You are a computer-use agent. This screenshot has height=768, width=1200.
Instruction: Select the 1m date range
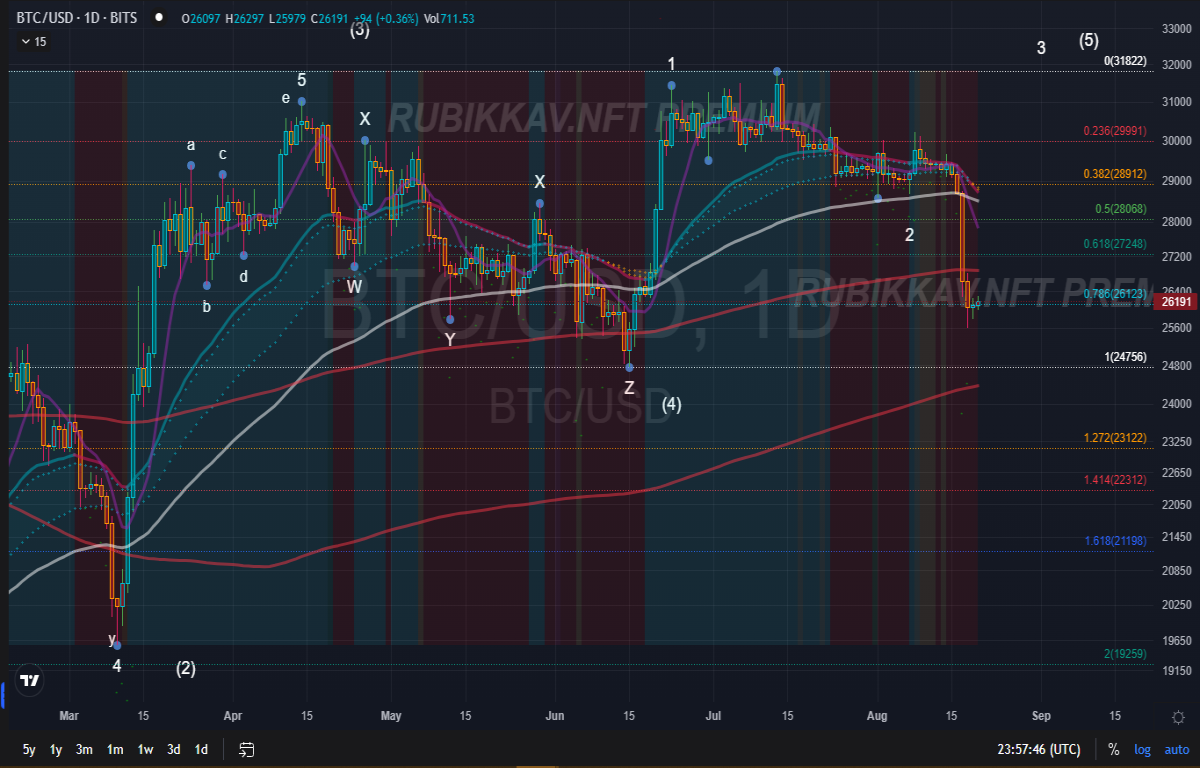click(x=115, y=749)
